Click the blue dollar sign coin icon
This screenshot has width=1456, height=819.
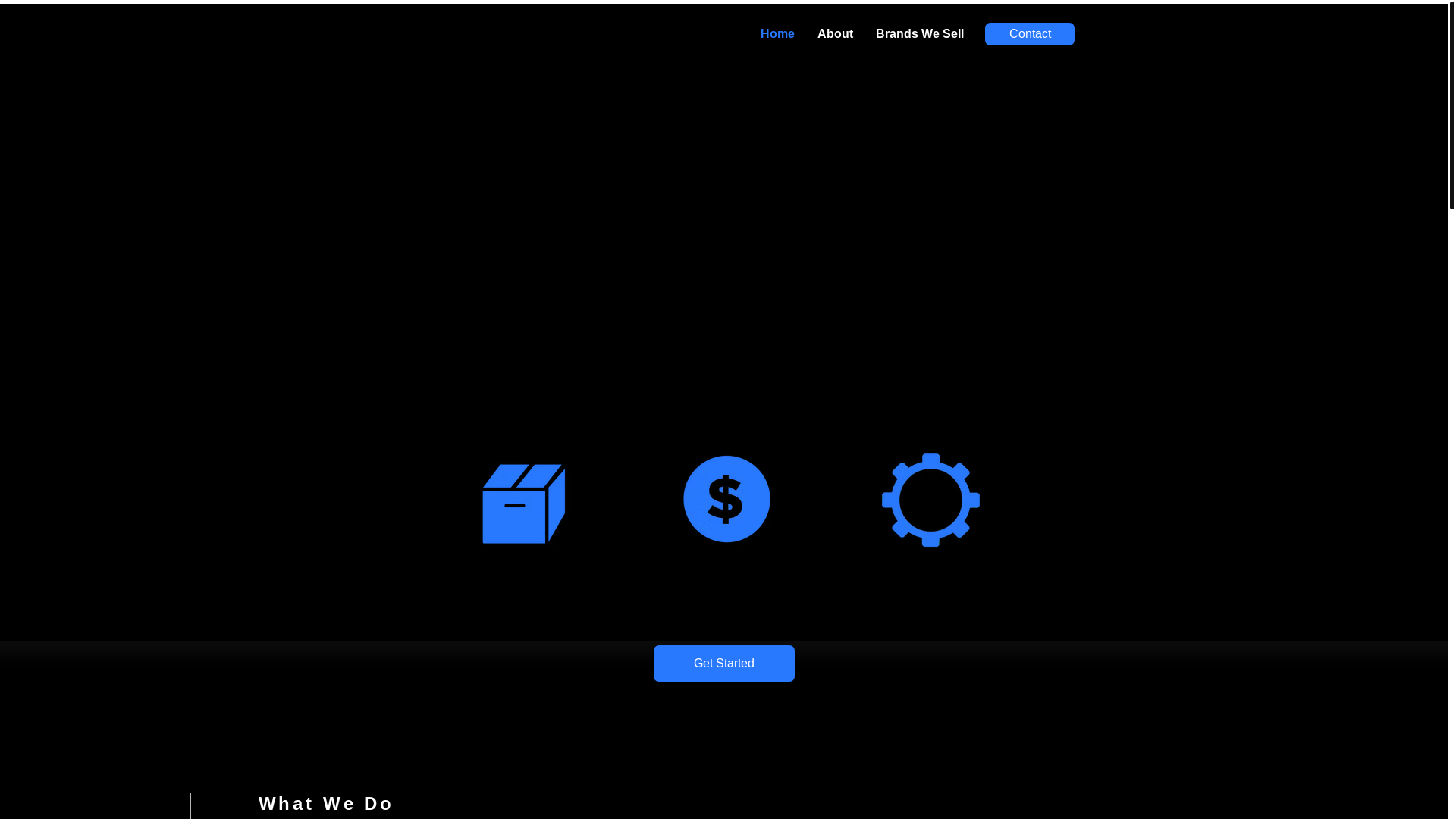[x=726, y=499]
